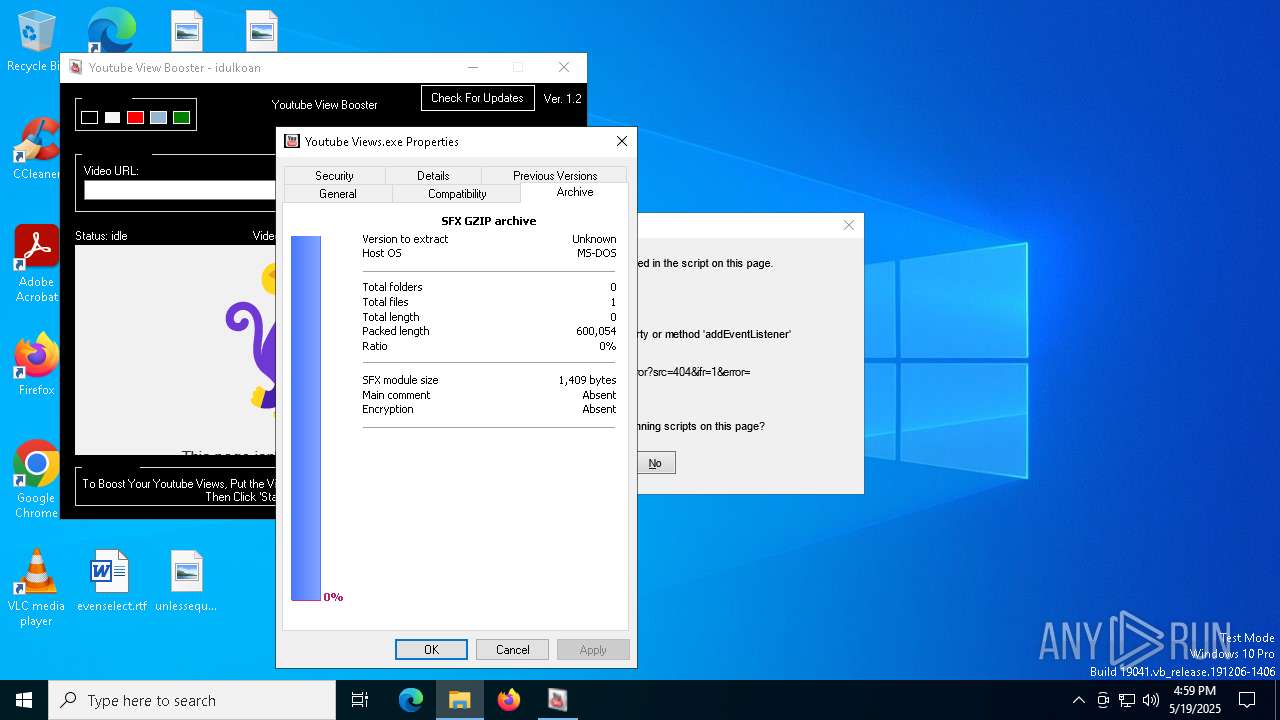The image size is (1280, 720).
Task: Open the VLC media player desktop shortcut
Action: (36, 588)
